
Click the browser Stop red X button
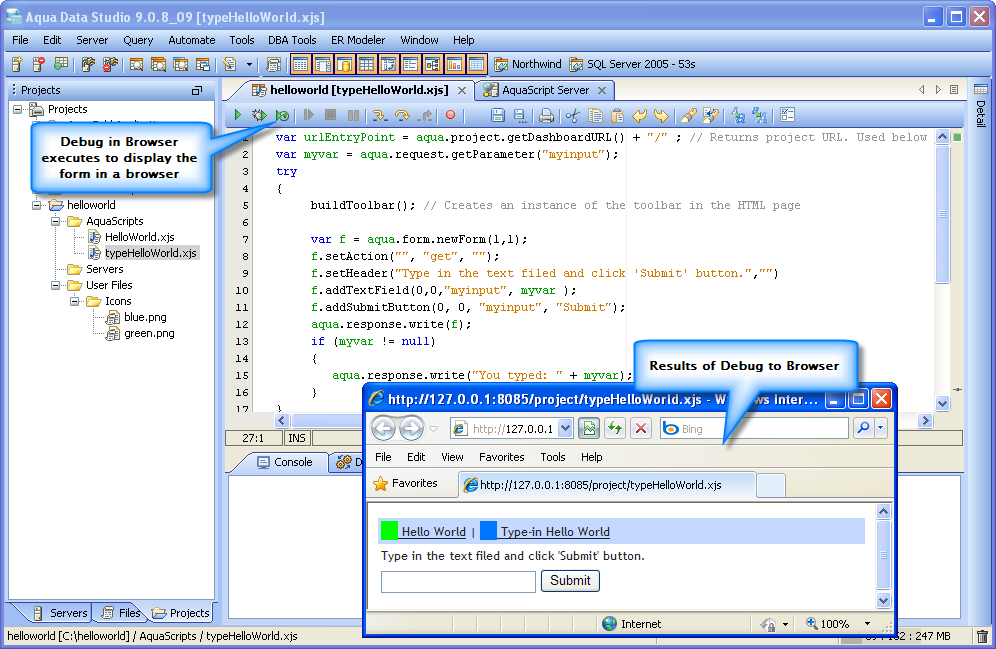[641, 429]
